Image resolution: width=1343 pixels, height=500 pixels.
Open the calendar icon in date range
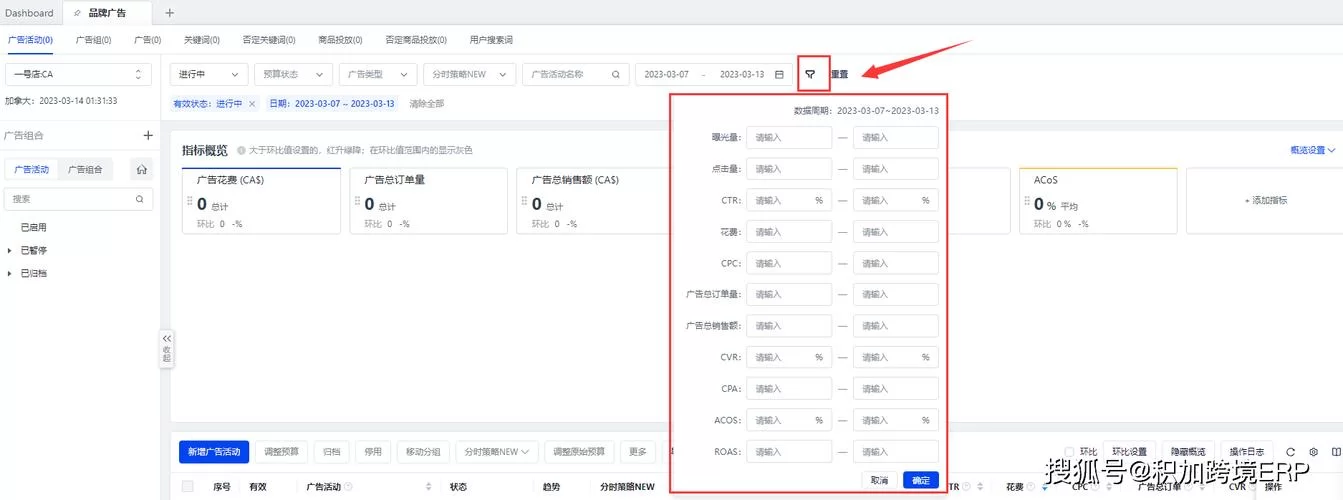coord(779,74)
